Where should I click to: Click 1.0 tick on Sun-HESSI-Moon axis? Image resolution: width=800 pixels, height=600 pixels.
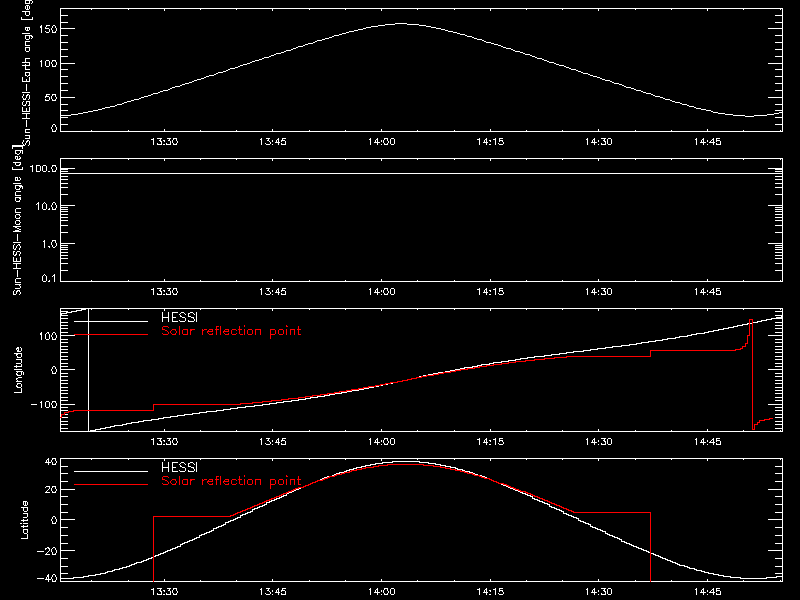49,244
